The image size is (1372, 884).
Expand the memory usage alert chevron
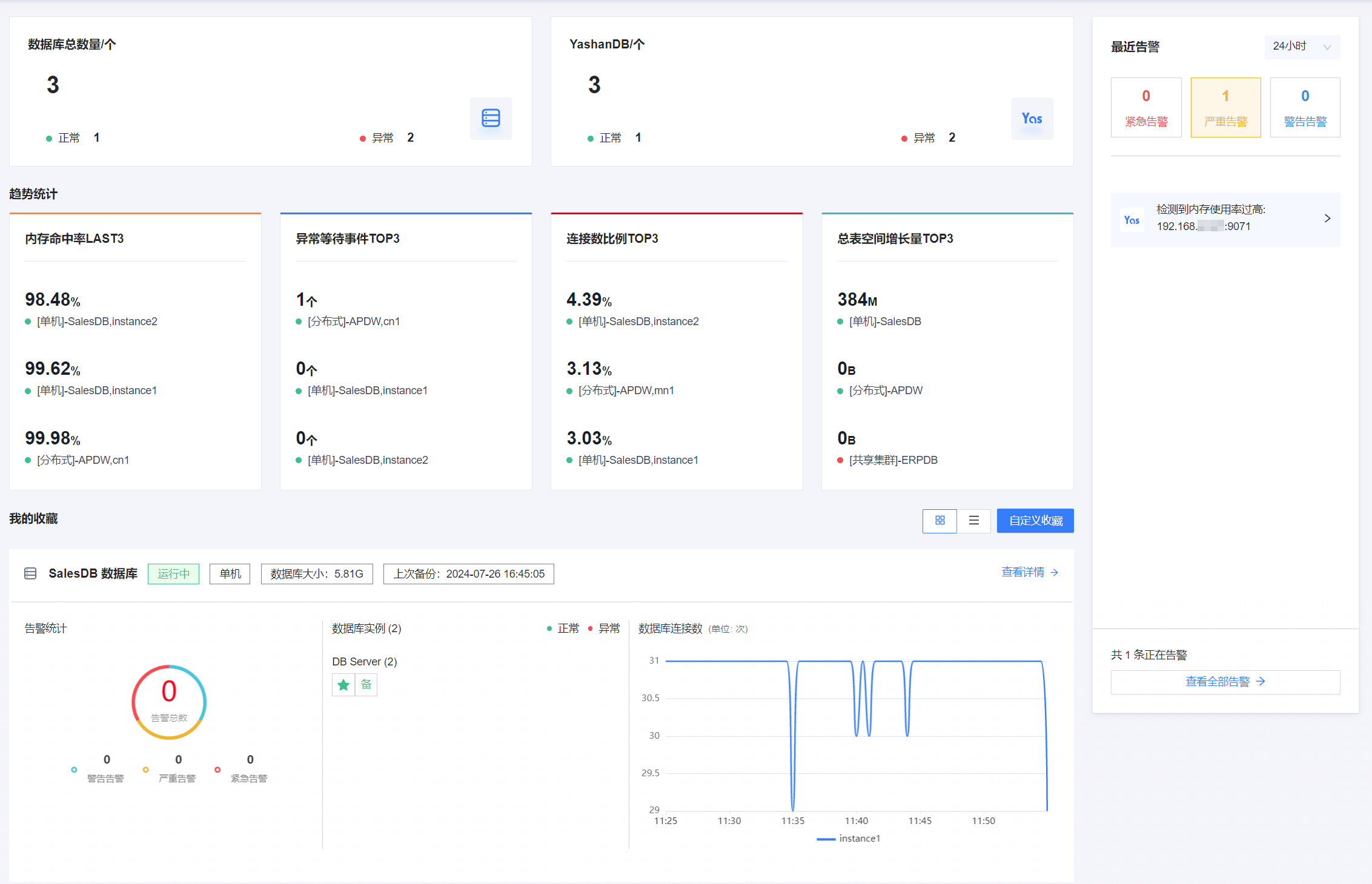point(1327,219)
